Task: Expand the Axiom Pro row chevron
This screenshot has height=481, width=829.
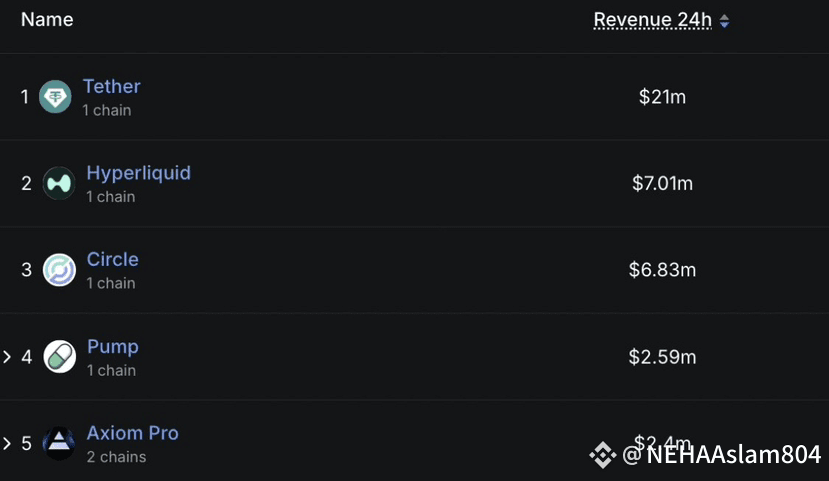Action: click(x=7, y=443)
